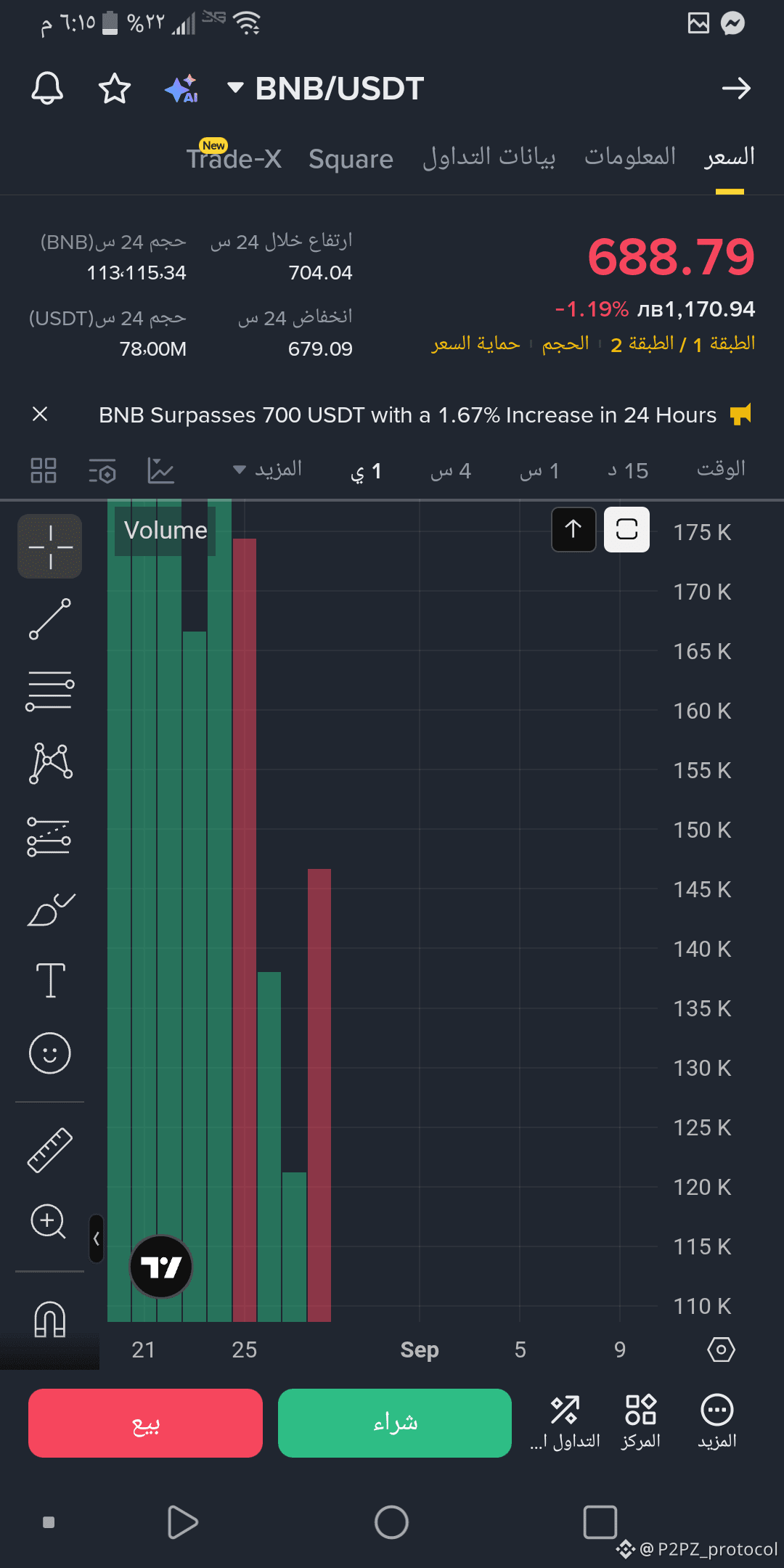Select the text annotation tool

[50, 981]
